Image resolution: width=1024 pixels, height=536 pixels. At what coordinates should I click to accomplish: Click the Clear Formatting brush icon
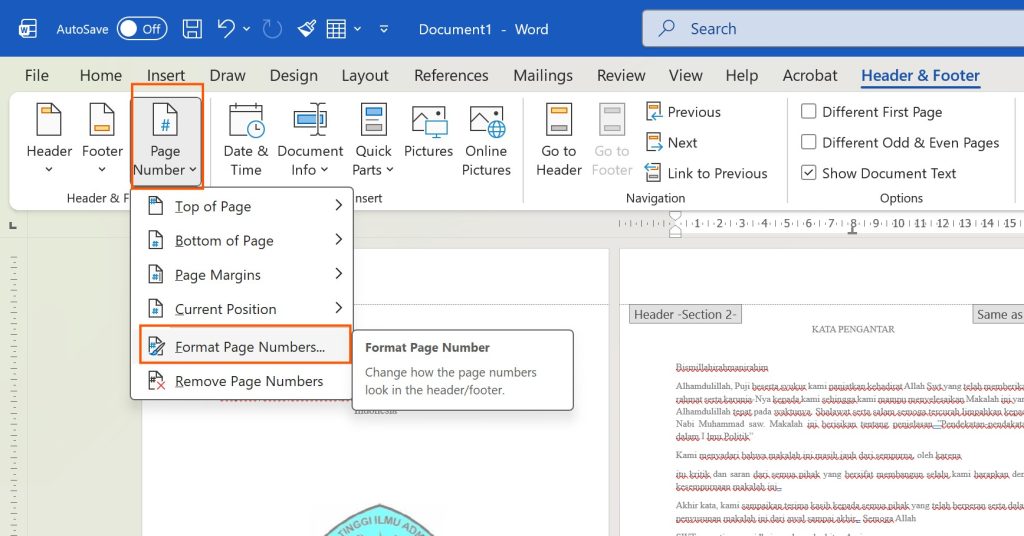coord(306,29)
